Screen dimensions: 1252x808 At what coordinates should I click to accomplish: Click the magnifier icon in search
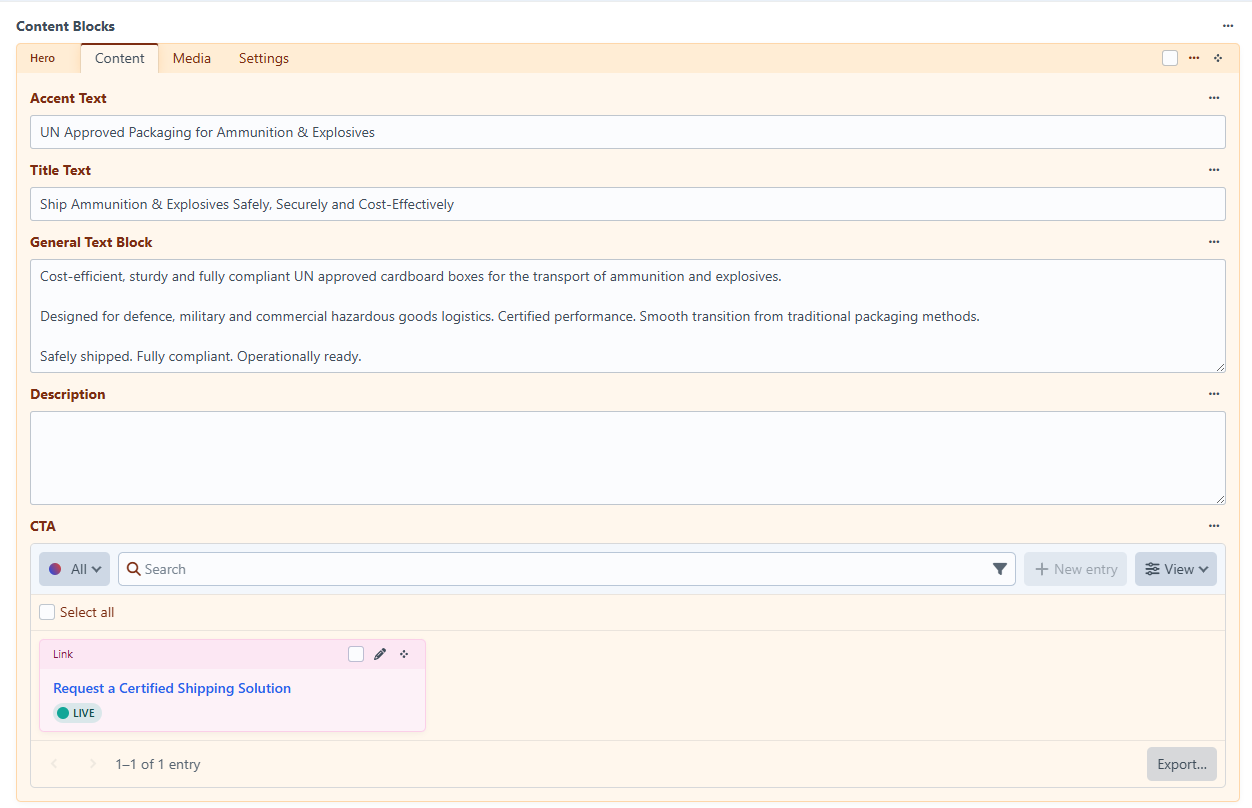pos(133,569)
